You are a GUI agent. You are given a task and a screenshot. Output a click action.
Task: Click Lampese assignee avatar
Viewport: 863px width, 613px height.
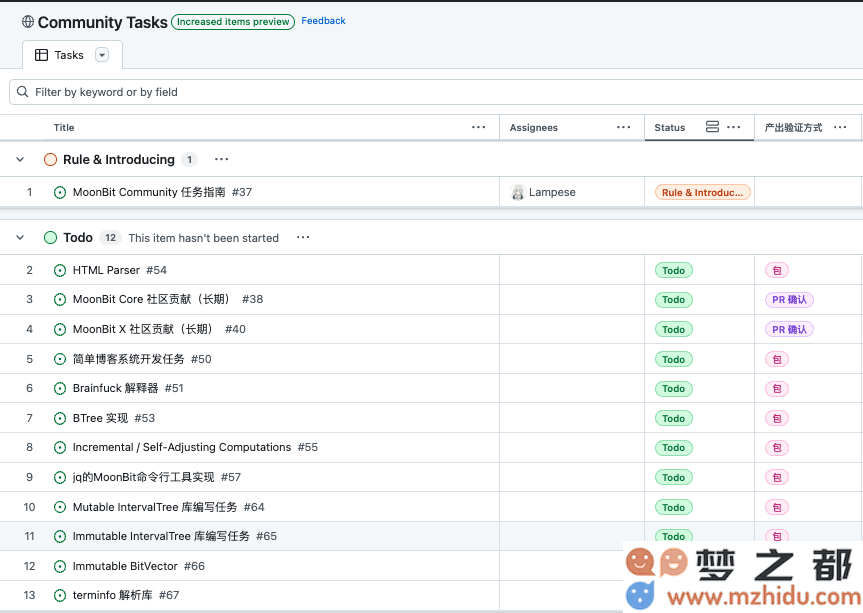[517, 192]
